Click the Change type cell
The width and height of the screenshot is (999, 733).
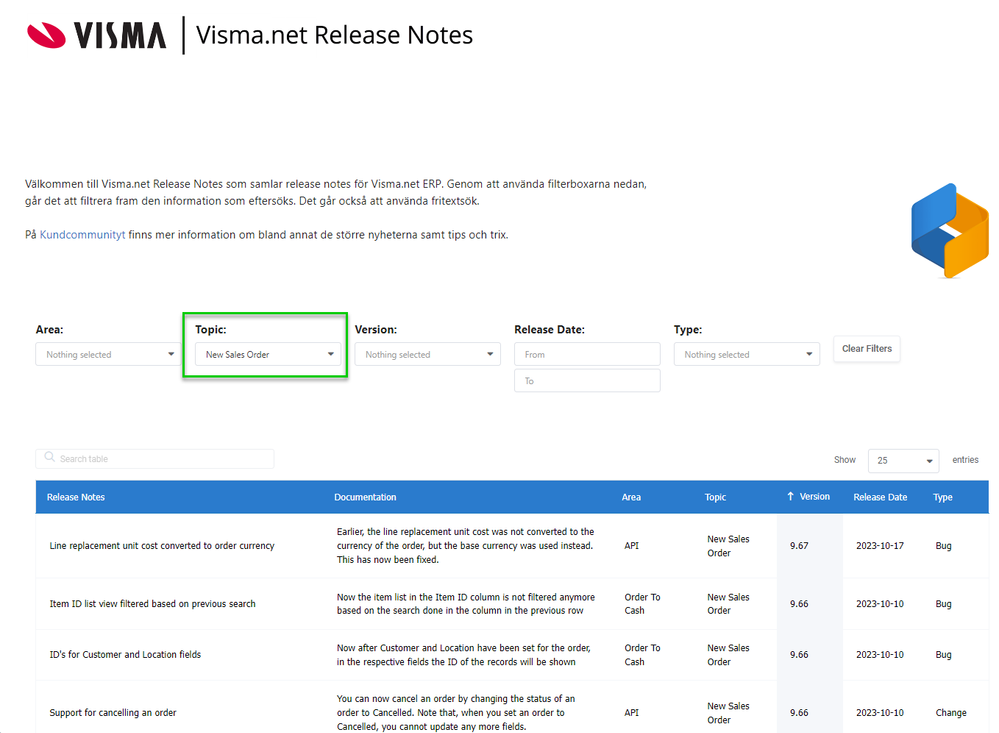click(951, 713)
